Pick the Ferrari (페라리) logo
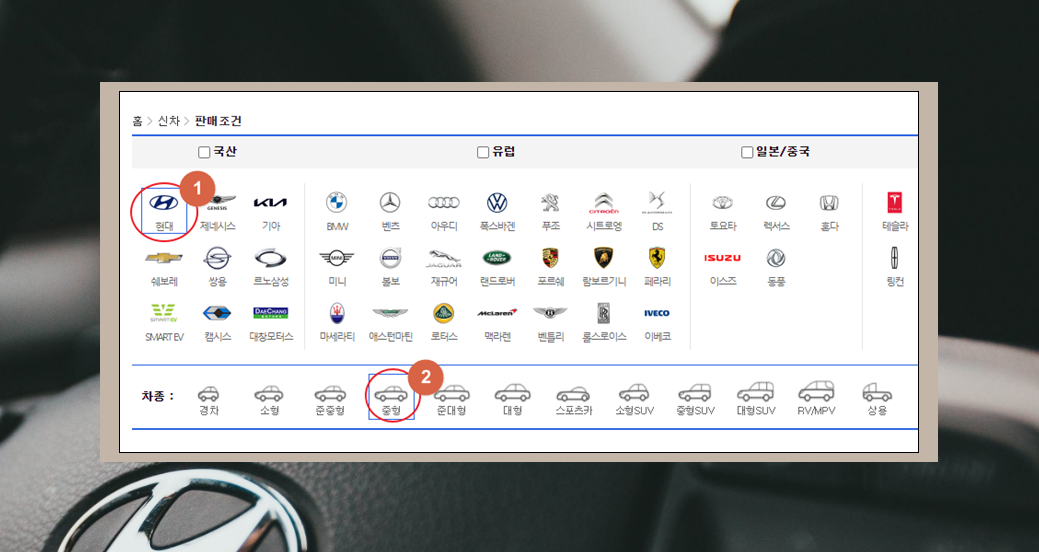The width and height of the screenshot is (1039, 552). pyautogui.click(x=657, y=258)
